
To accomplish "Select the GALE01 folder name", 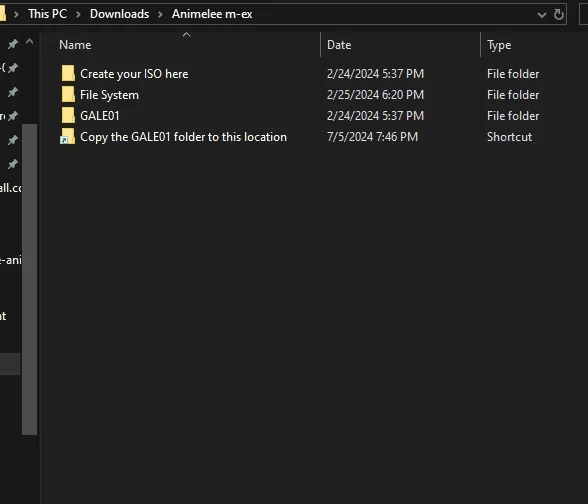I will 100,116.
